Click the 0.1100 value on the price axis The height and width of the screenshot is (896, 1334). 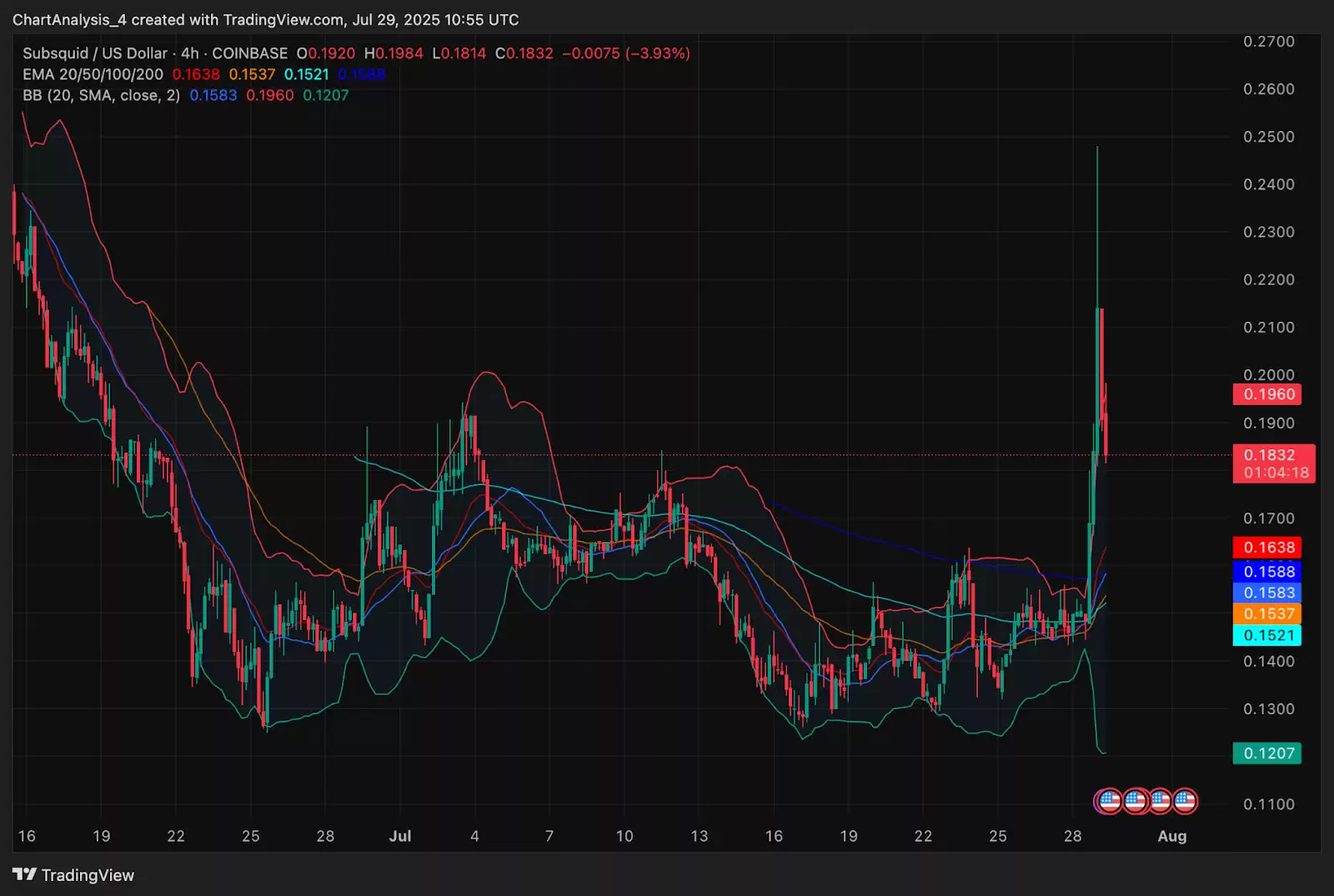point(1268,804)
